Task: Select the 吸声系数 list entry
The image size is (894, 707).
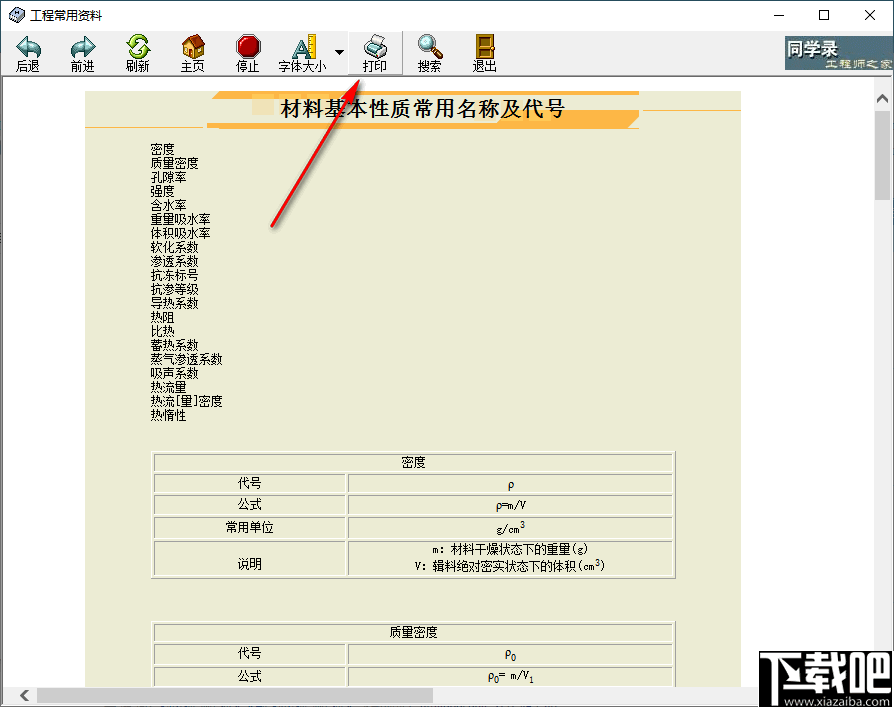Action: [174, 373]
